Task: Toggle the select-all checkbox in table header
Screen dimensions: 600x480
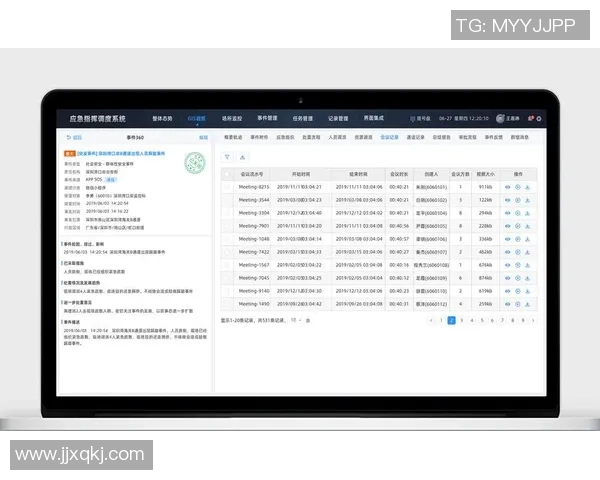Action: pyautogui.click(x=228, y=173)
